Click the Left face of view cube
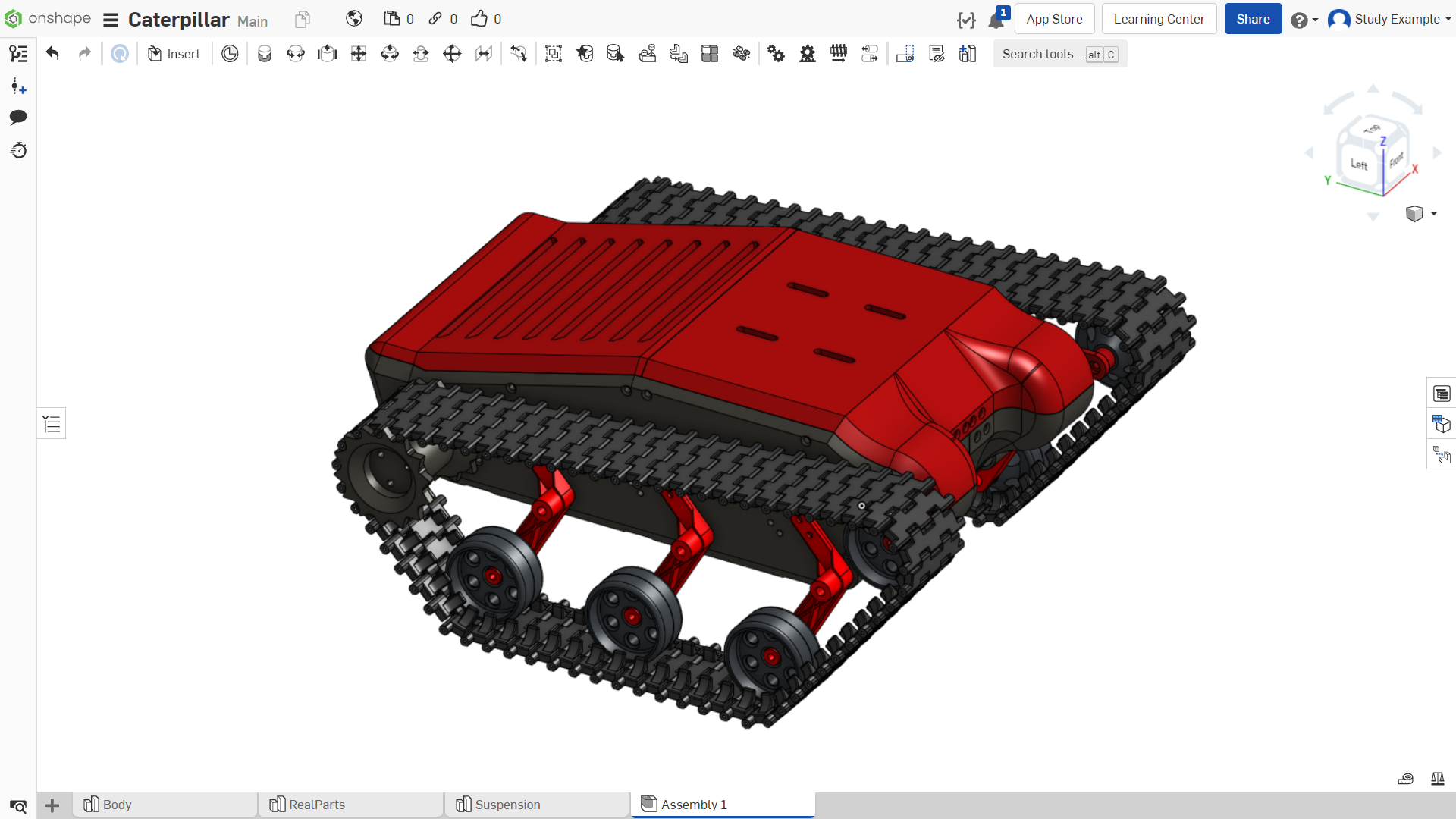Viewport: 1456px width, 819px height. 1359,164
